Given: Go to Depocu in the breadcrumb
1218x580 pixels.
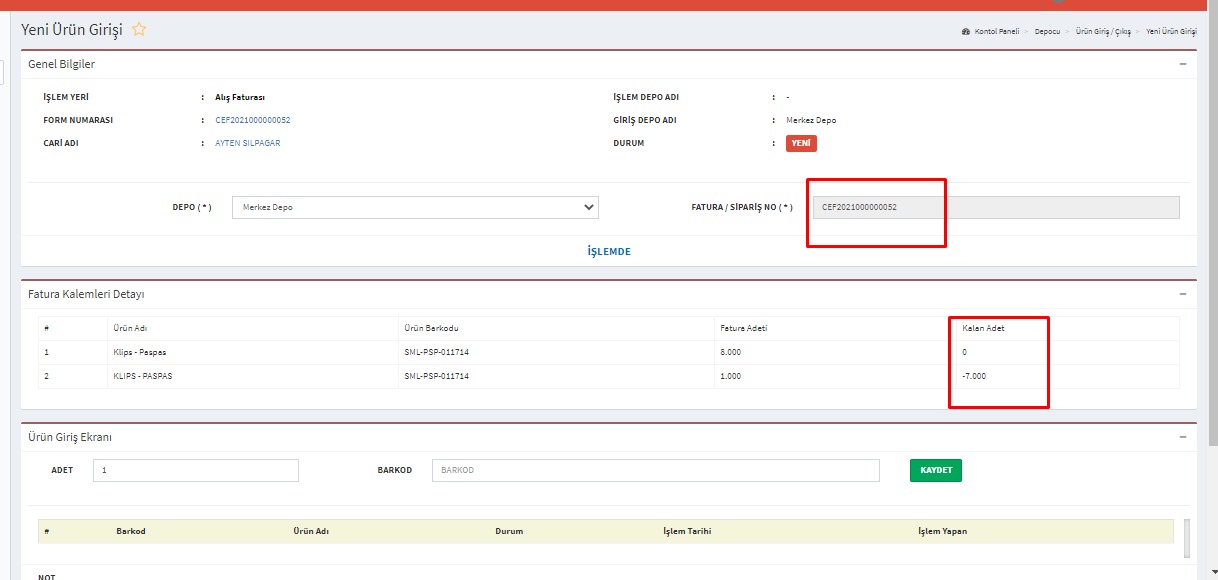Looking at the screenshot, I should pos(1047,32).
